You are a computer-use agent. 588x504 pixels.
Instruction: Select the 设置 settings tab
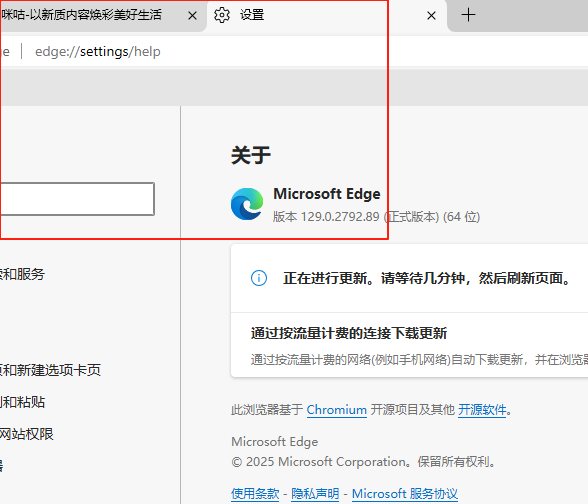point(327,16)
